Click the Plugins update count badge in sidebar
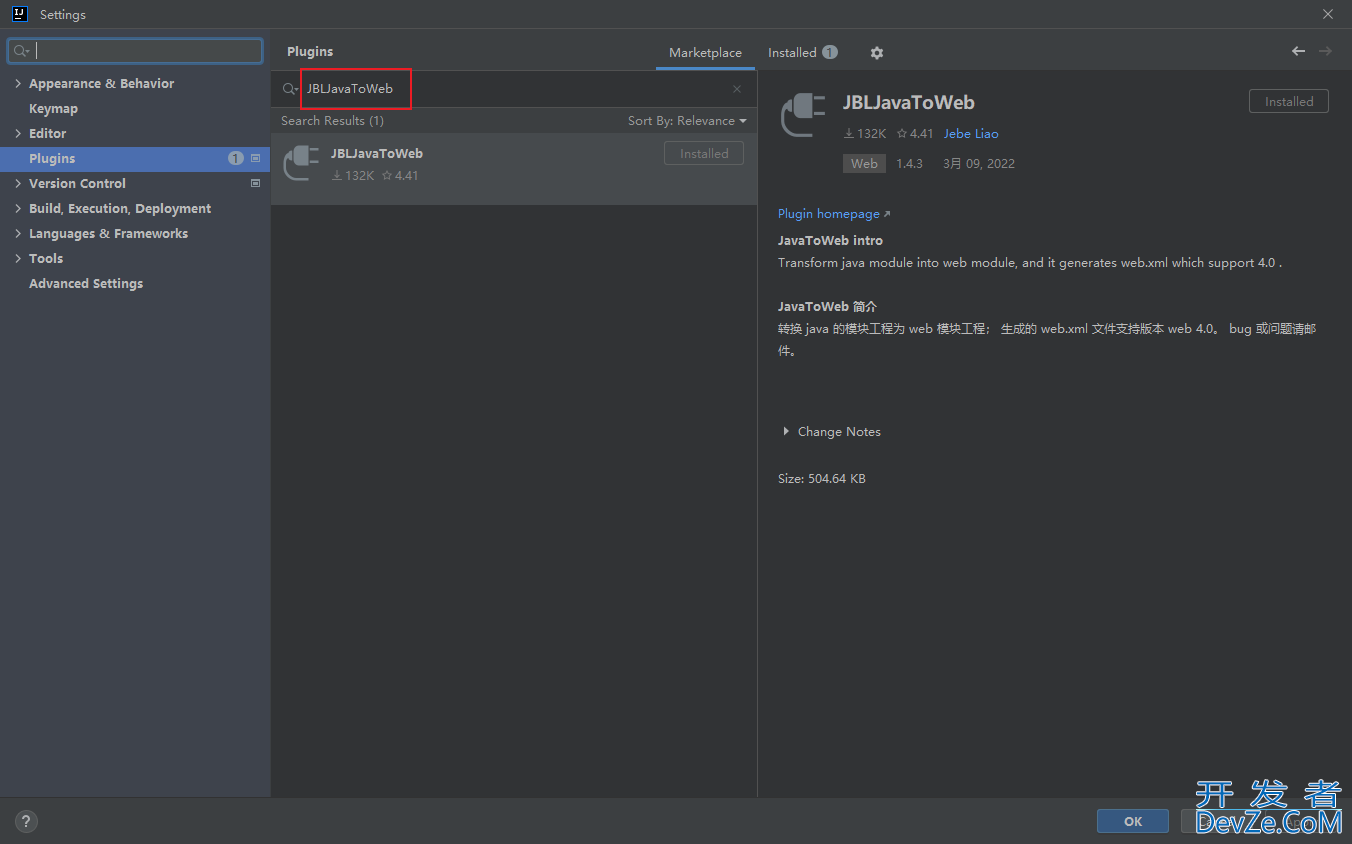Viewport: 1352px width, 844px height. coord(236,158)
